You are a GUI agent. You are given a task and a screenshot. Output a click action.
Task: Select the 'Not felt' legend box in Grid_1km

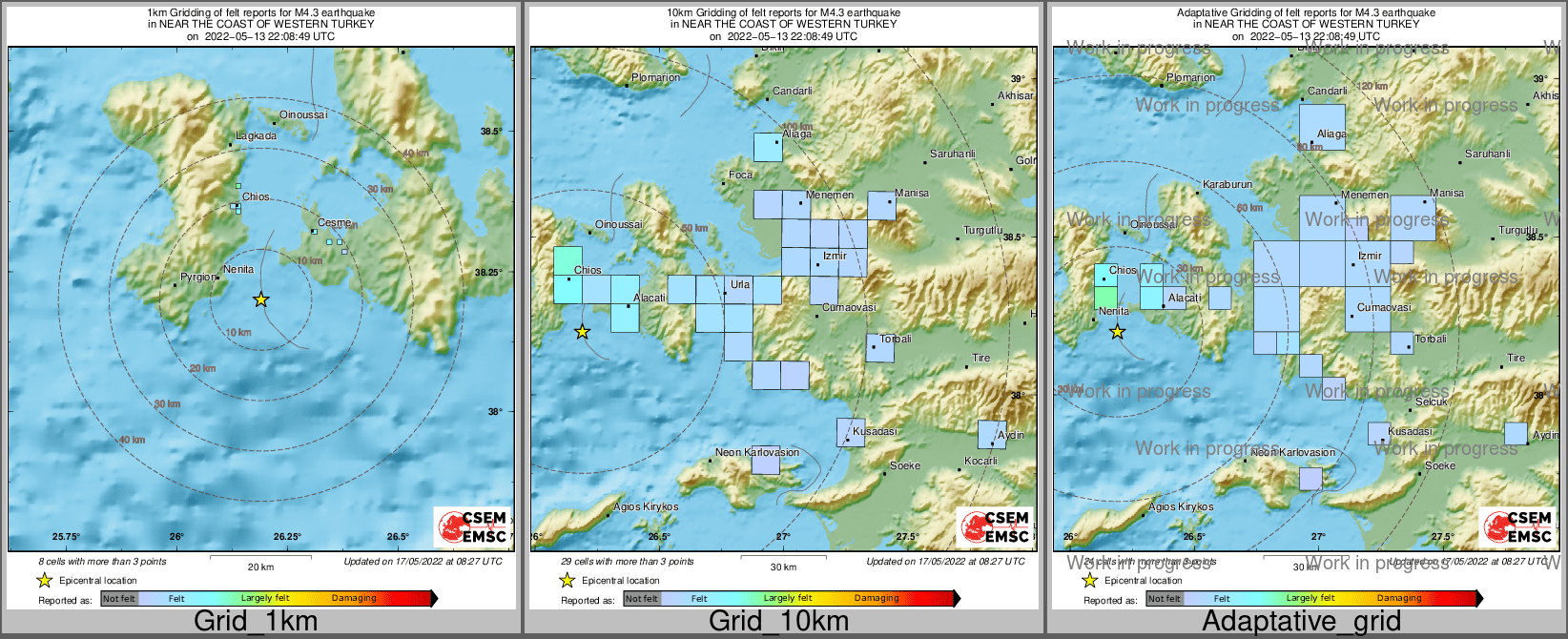[x=119, y=599]
